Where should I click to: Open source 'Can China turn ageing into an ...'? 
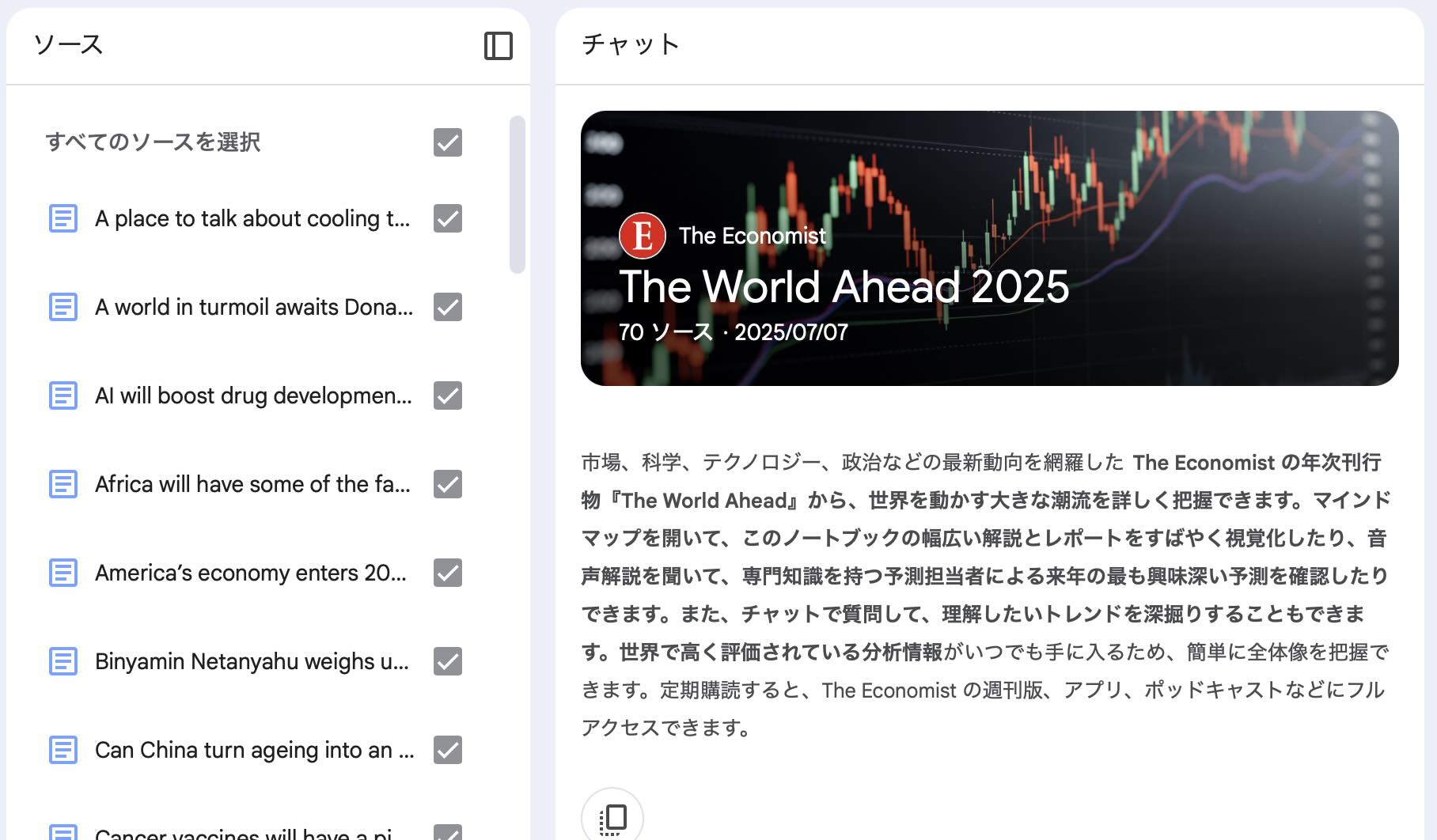(x=255, y=750)
